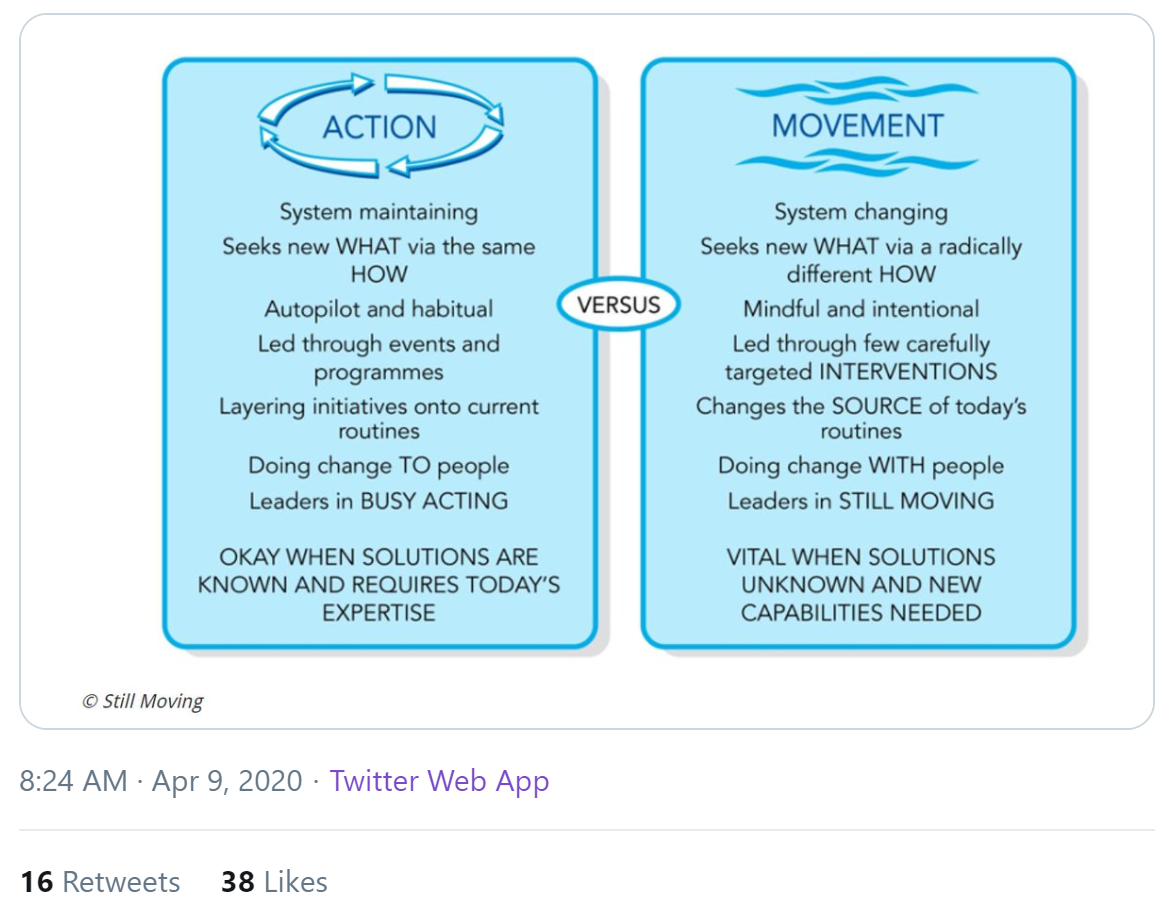Click 'Mindful and intentional' text
Image resolution: width=1170 pixels, height=915 pixels.
click(861, 309)
